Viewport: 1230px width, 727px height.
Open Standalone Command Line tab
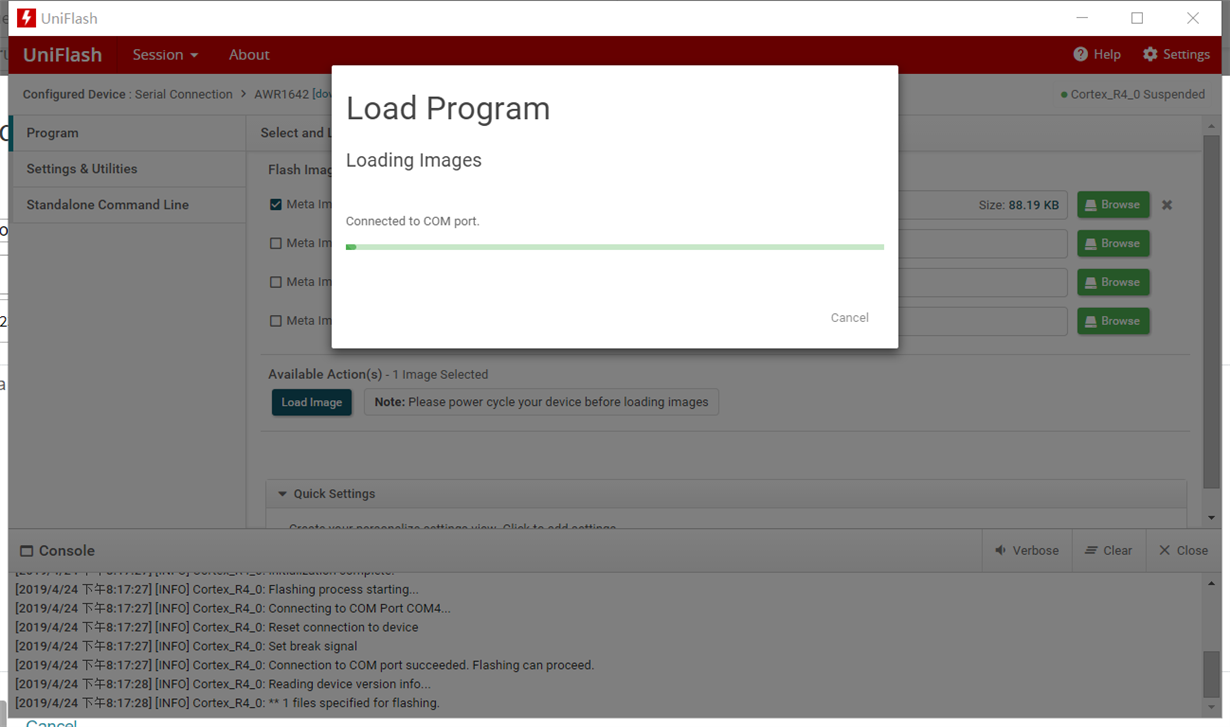tap(128, 205)
